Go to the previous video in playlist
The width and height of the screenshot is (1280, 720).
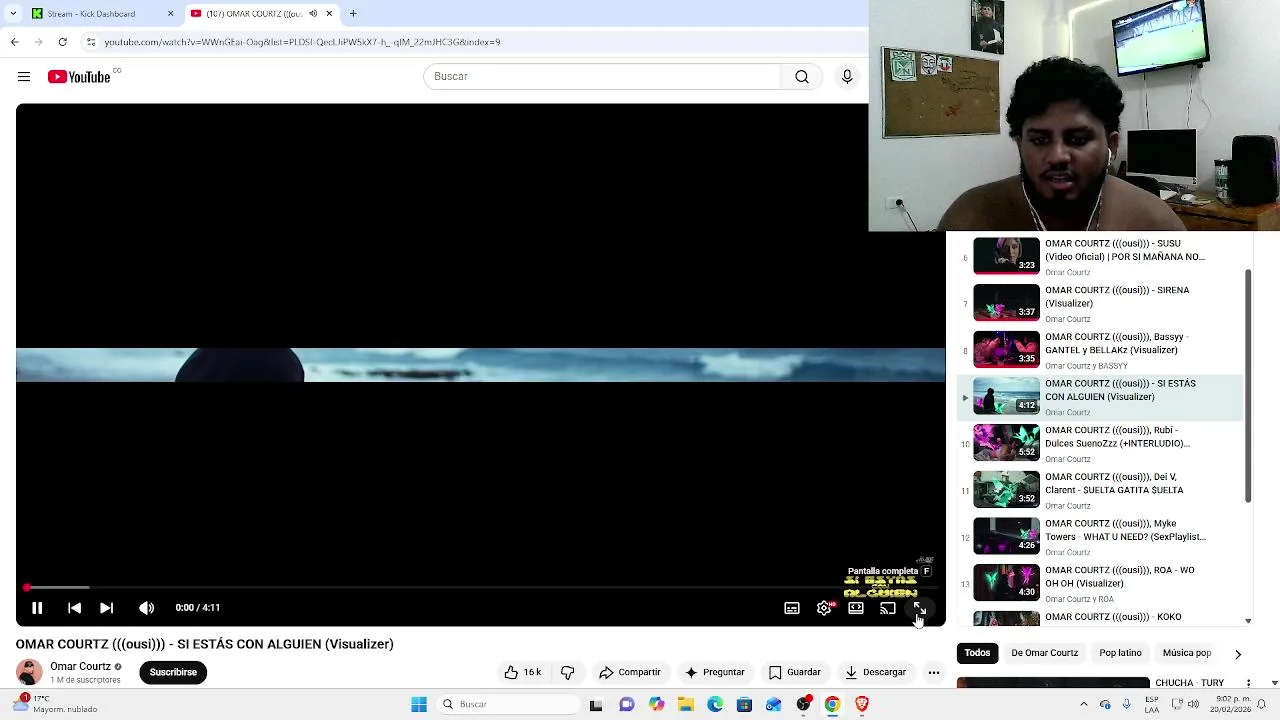click(74, 608)
